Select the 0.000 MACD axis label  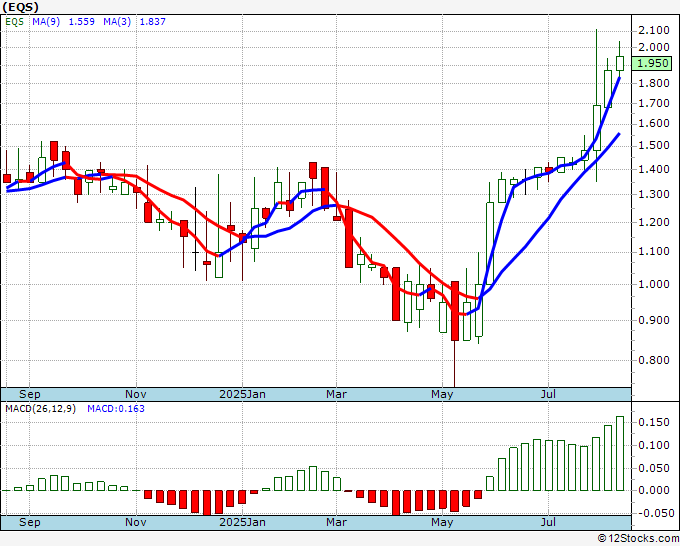pos(654,490)
